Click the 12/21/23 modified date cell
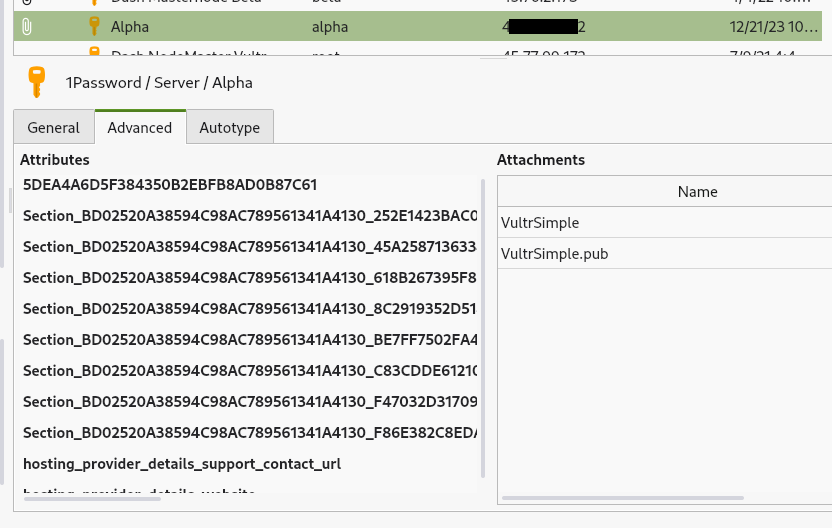 point(774,27)
